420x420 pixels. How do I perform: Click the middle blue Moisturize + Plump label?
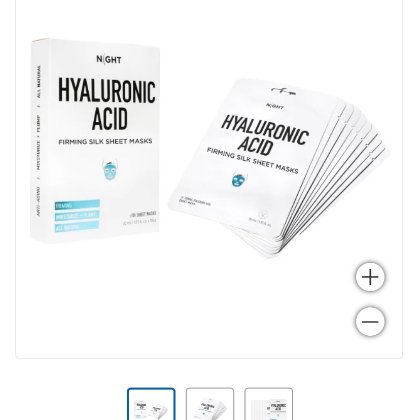77,216
